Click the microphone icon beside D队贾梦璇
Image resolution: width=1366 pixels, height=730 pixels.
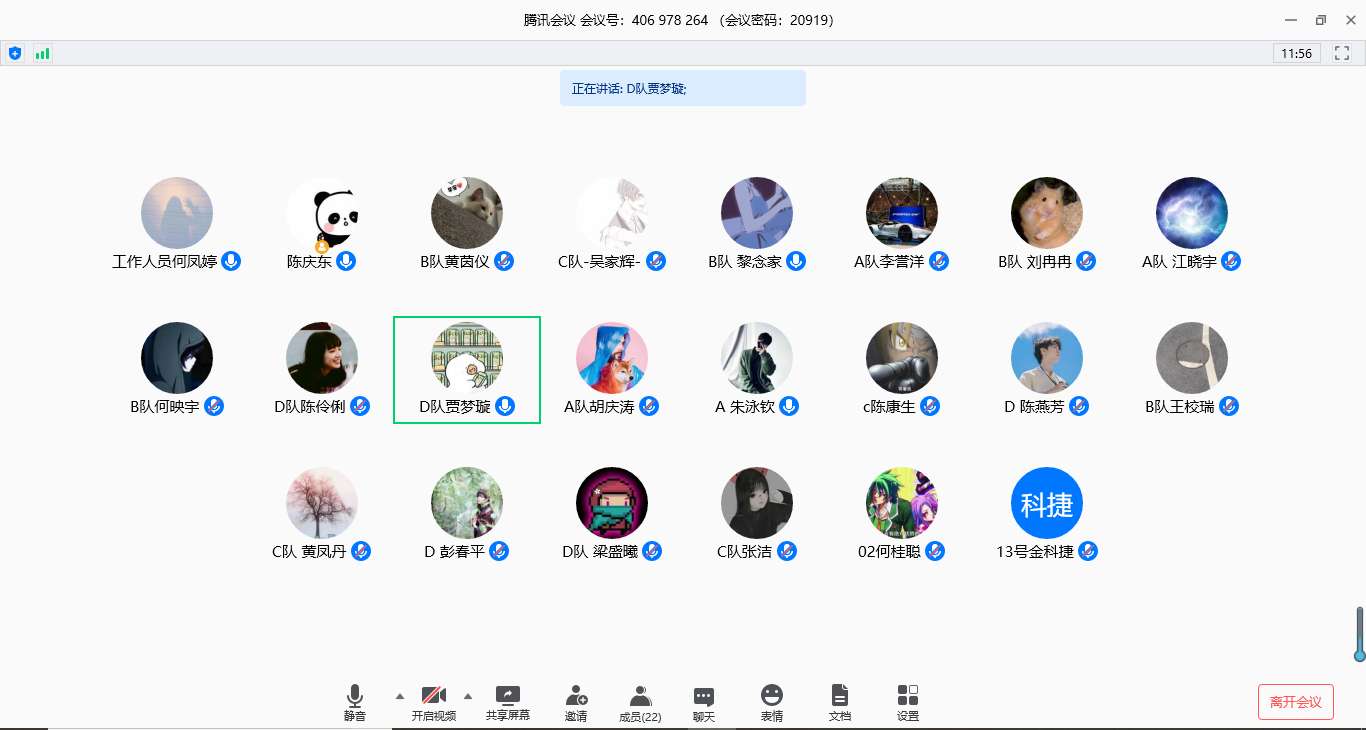(x=505, y=406)
